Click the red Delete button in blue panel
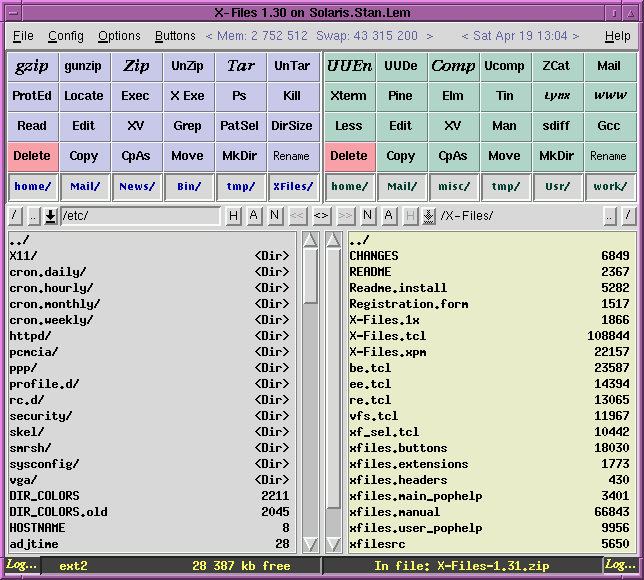This screenshot has height=580, width=644. click(32, 156)
